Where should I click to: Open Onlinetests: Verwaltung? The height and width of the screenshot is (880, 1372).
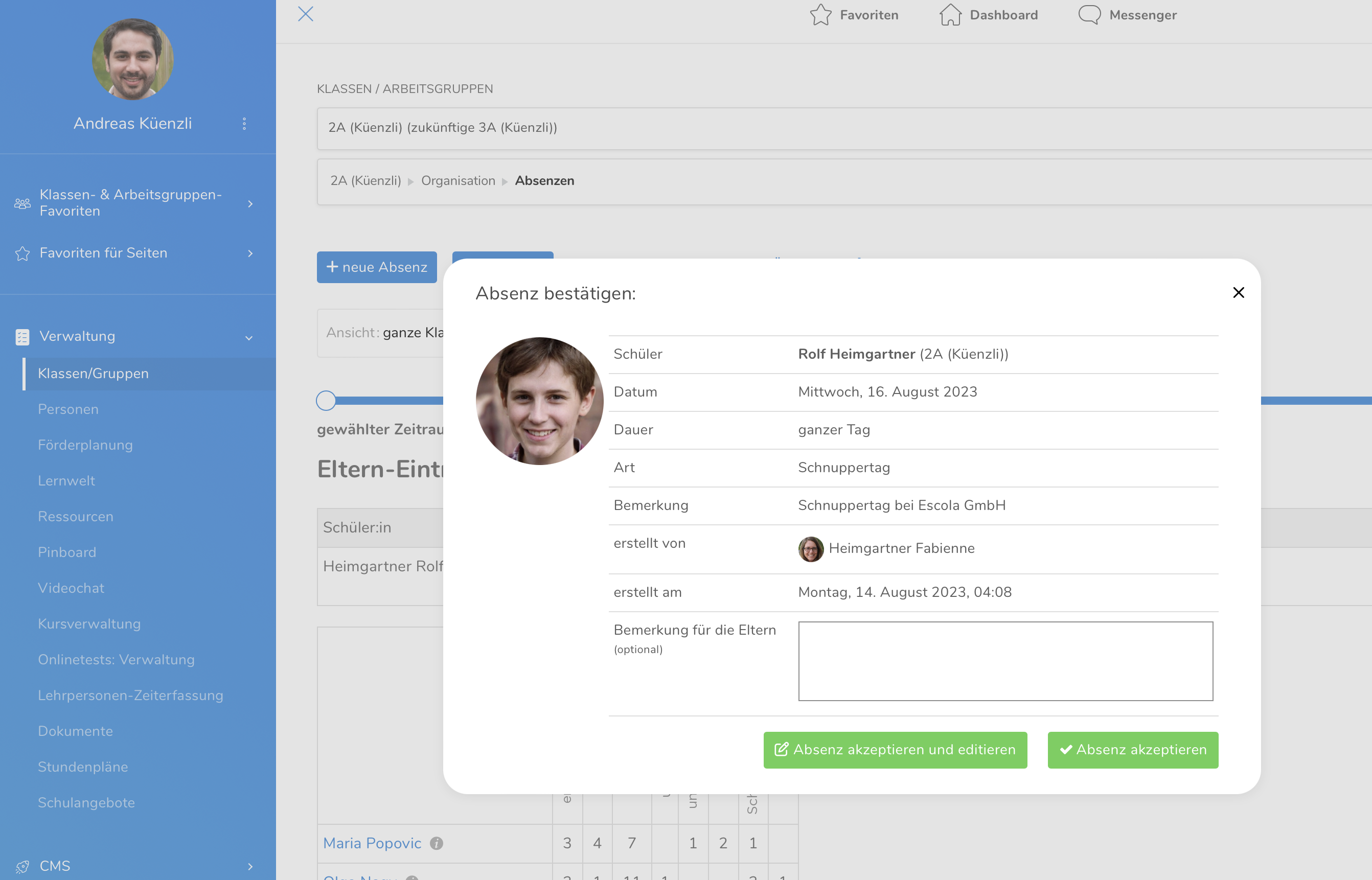point(116,659)
